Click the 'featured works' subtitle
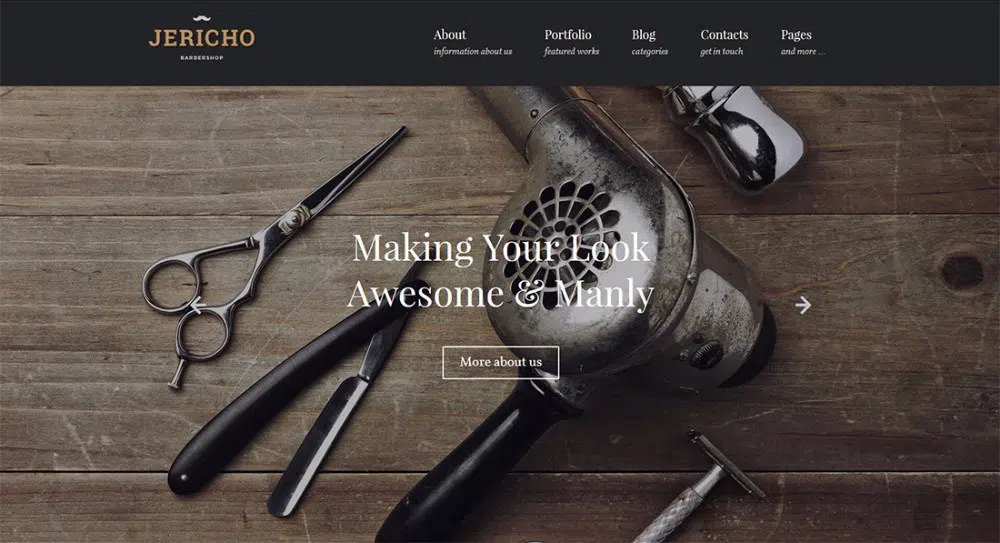The height and width of the screenshot is (543, 1000). [x=571, y=51]
